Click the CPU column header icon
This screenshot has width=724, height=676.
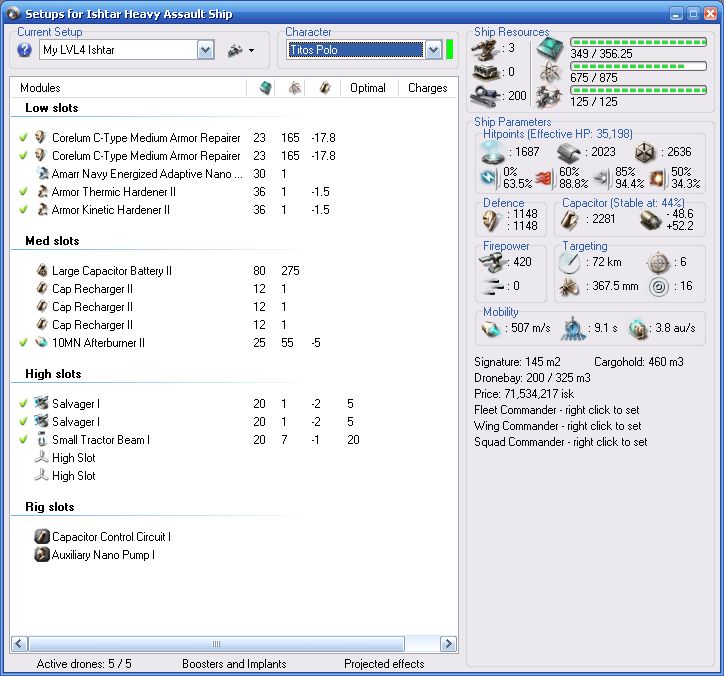265,88
